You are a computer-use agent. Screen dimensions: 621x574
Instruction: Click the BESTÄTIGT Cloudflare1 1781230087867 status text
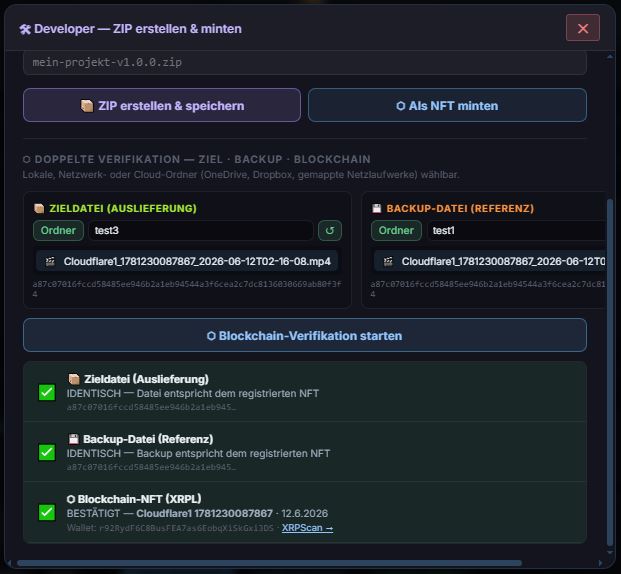[197, 513]
